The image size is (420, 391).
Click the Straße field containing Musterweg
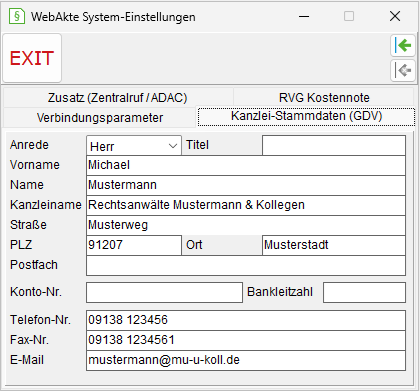point(246,225)
